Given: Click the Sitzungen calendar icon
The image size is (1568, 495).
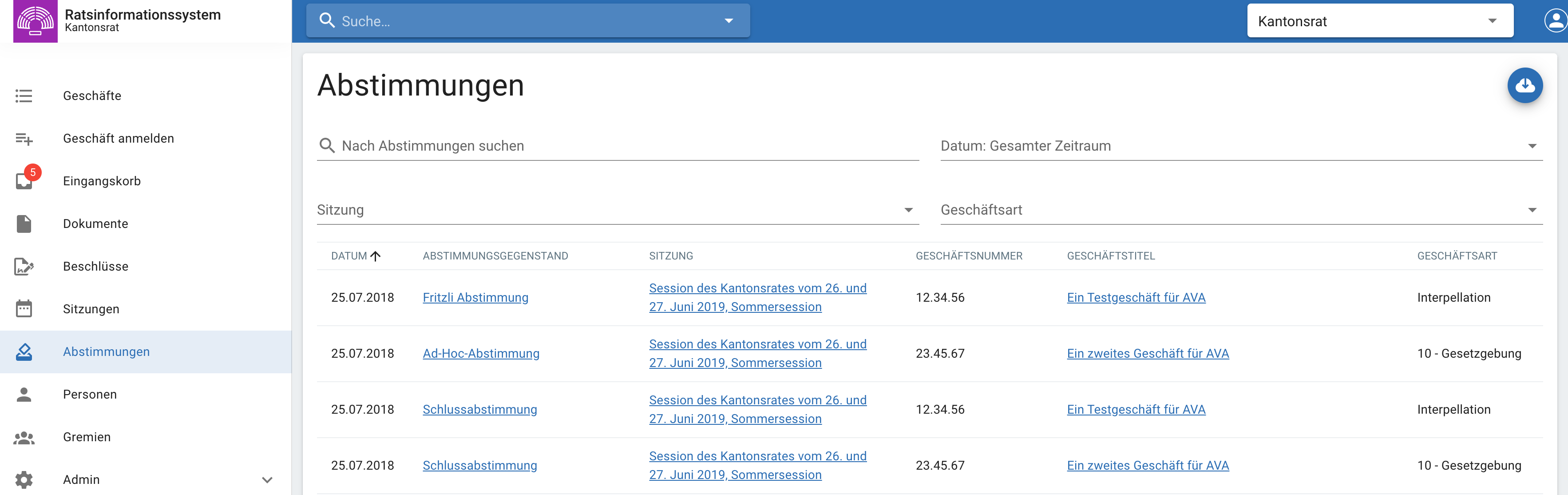Looking at the screenshot, I should point(24,309).
